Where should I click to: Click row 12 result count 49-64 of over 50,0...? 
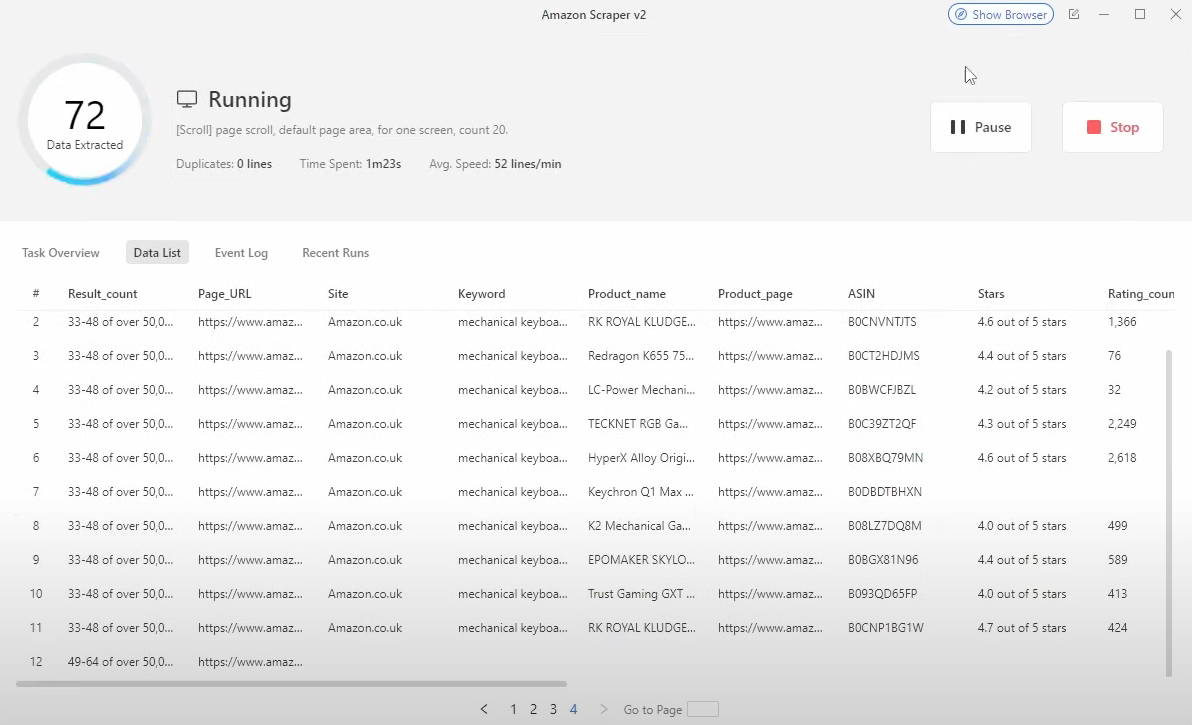pyautogui.click(x=120, y=662)
